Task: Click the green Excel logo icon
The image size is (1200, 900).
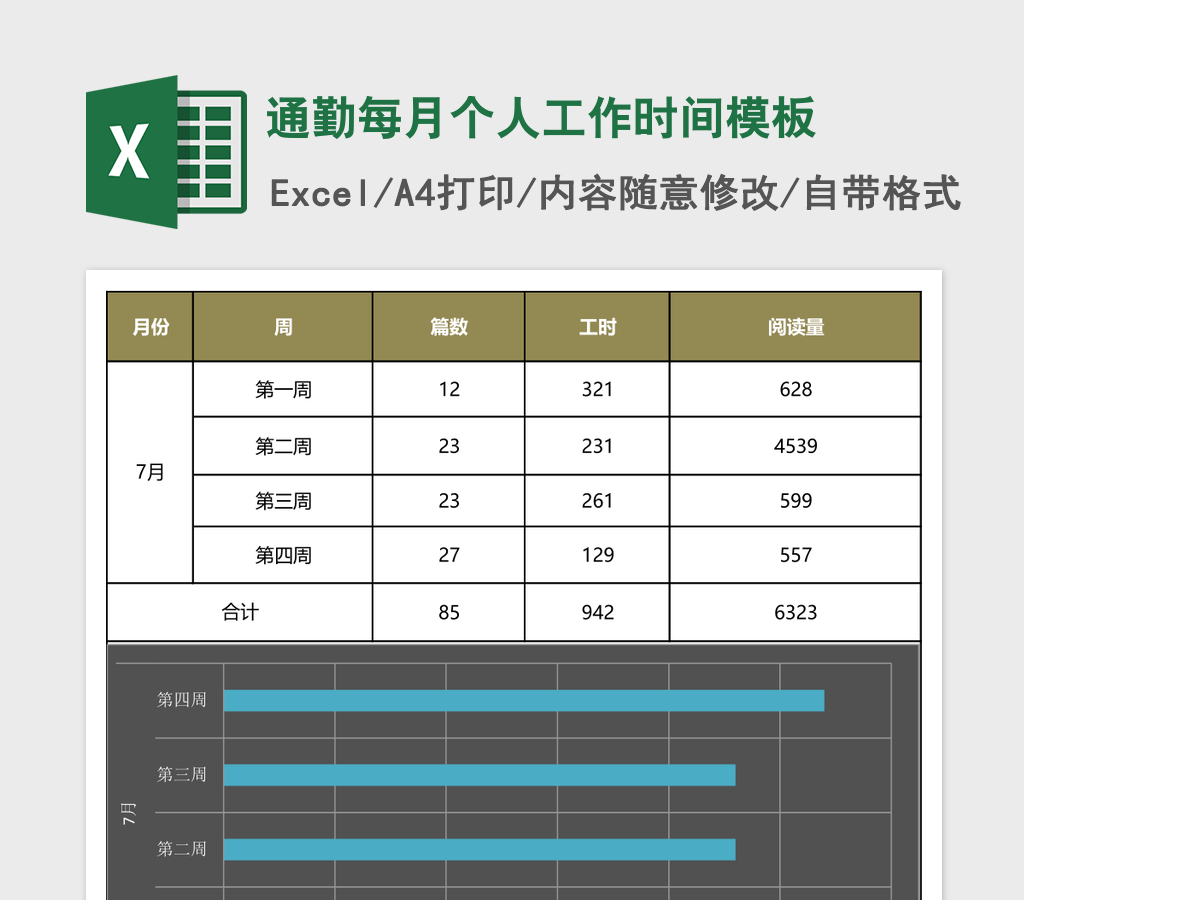Action: tap(166, 152)
